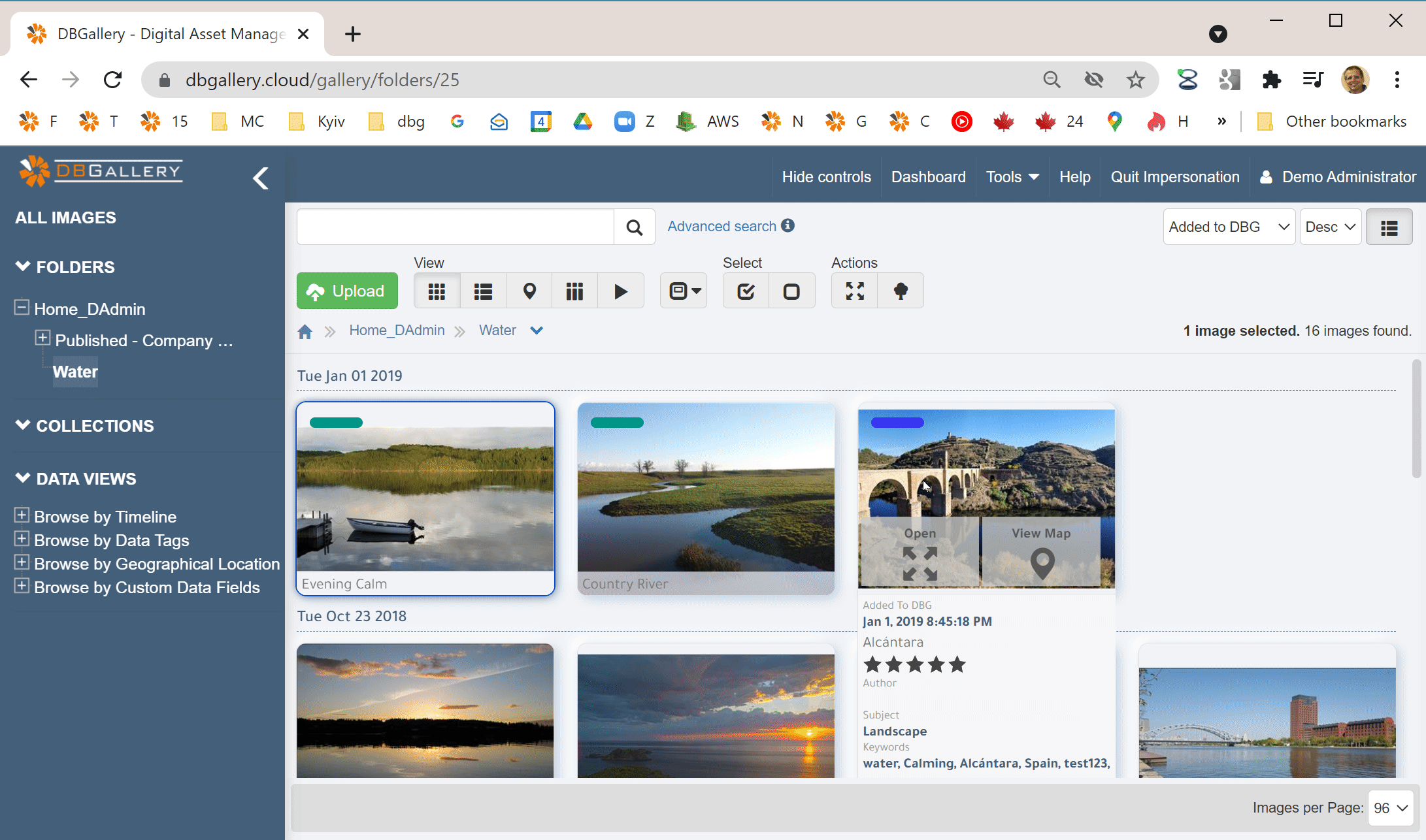Expand the Water folder dropdown
The height and width of the screenshot is (840, 1426).
(538, 330)
